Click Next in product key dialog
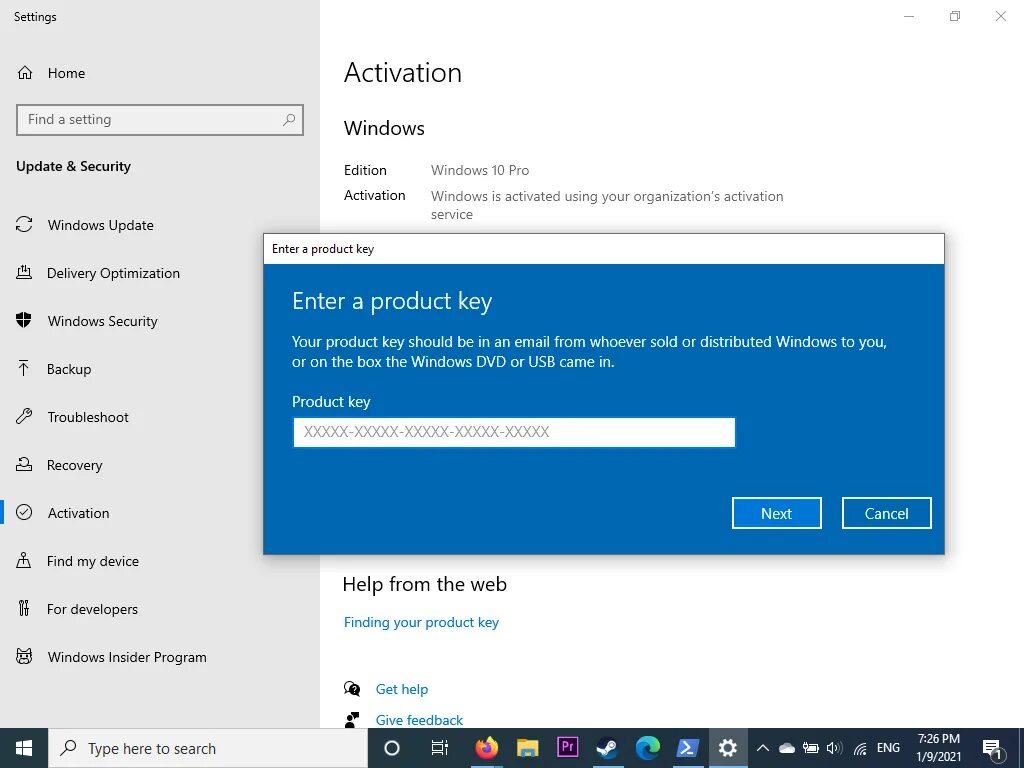1024x768 pixels. (776, 513)
